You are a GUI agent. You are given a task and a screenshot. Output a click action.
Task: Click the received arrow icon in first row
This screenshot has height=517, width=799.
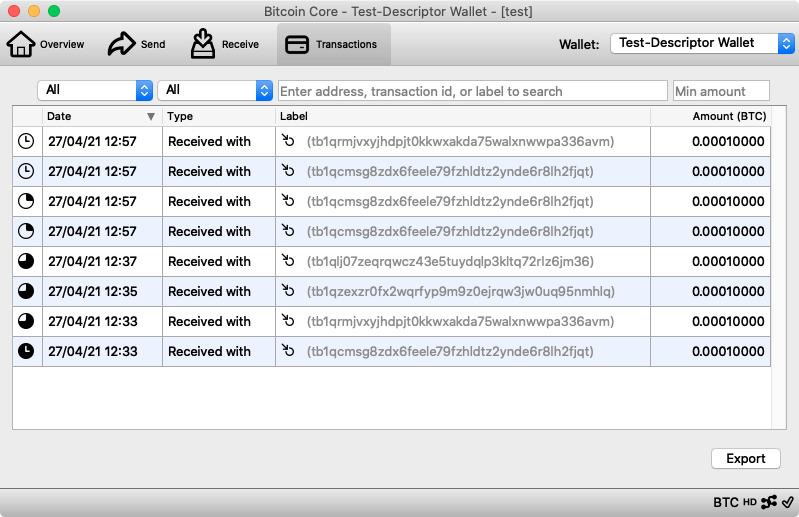click(x=288, y=140)
